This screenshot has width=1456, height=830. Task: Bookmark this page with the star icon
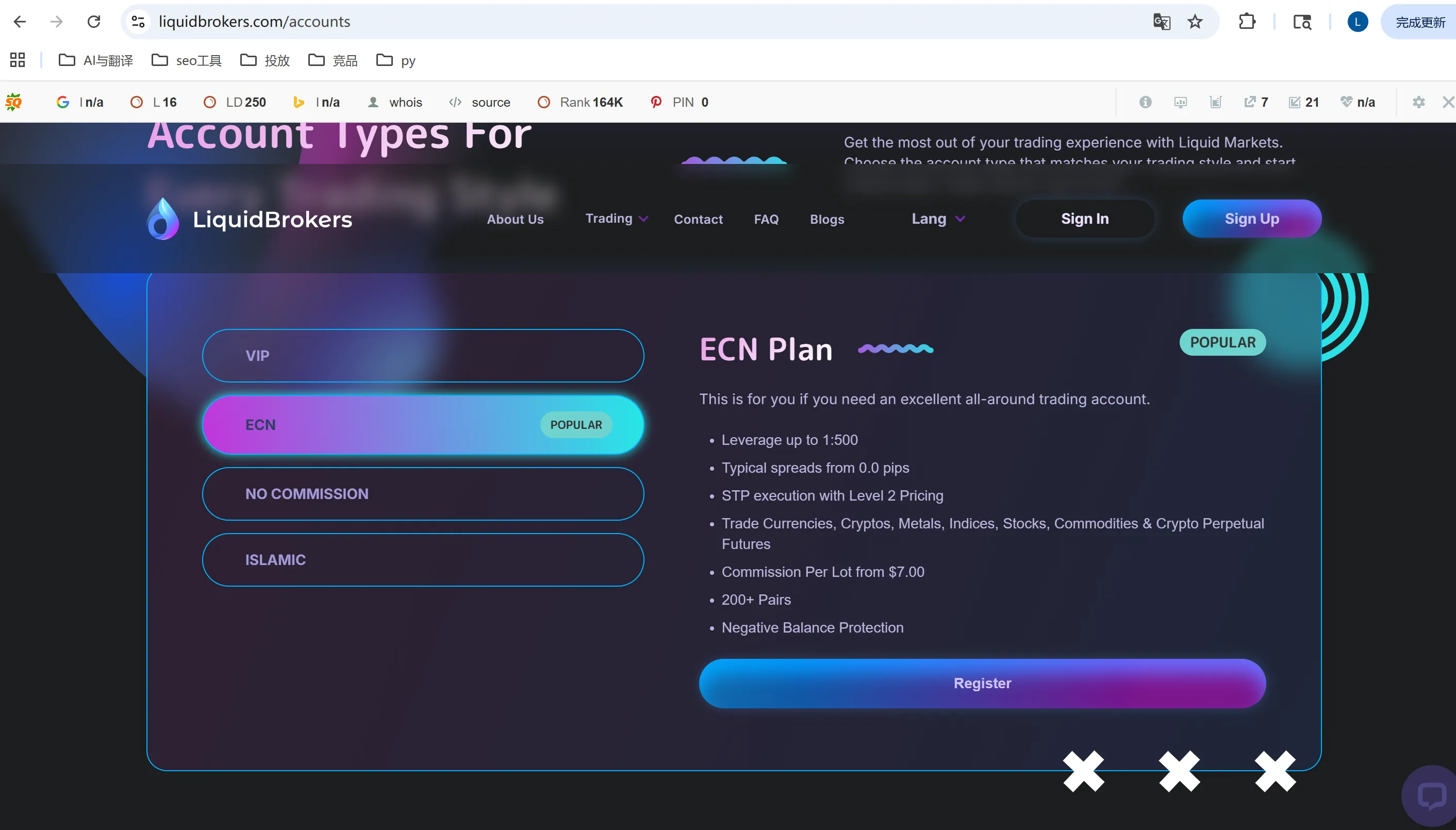[x=1195, y=22]
